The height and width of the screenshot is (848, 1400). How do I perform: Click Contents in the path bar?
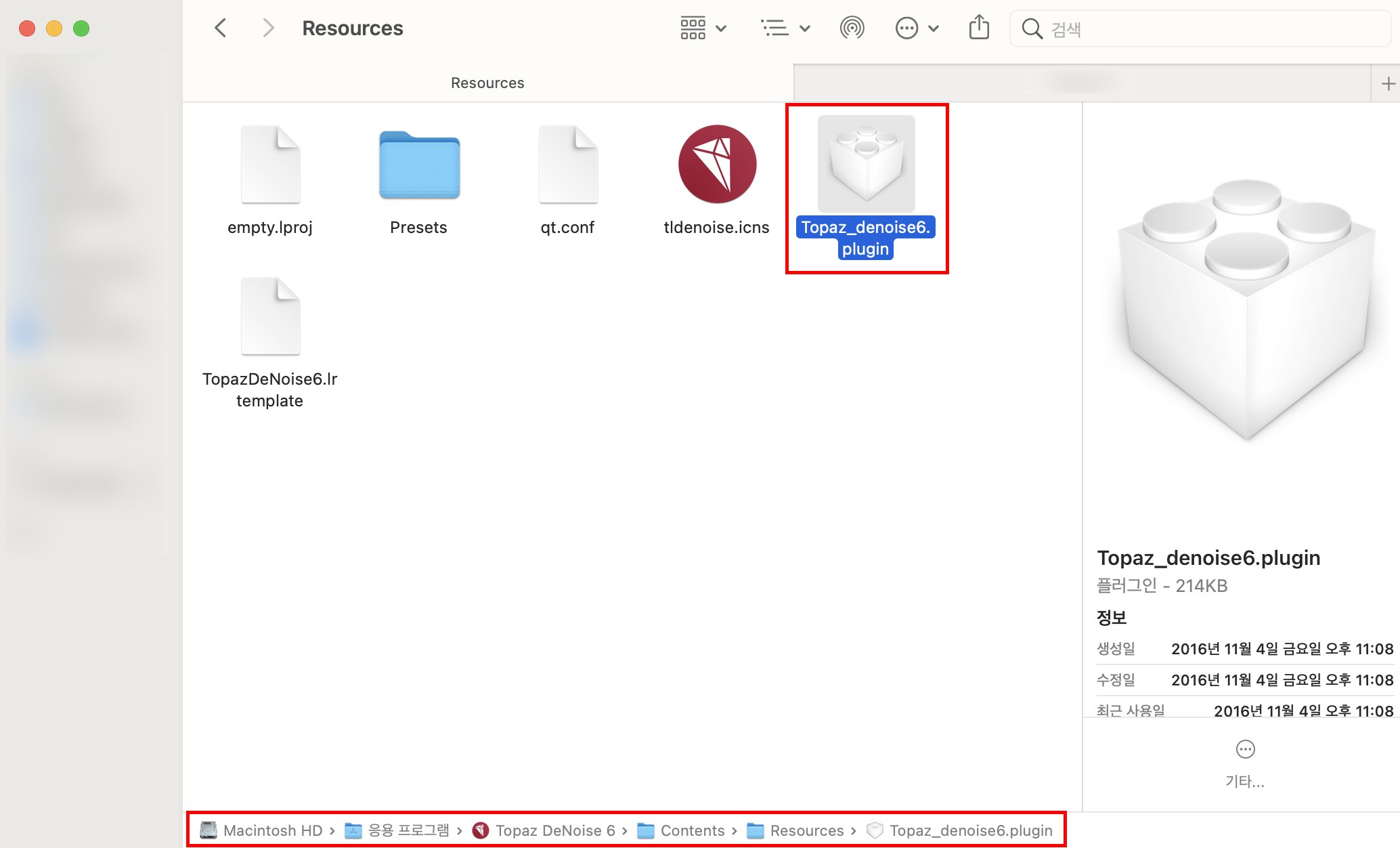tap(682, 830)
